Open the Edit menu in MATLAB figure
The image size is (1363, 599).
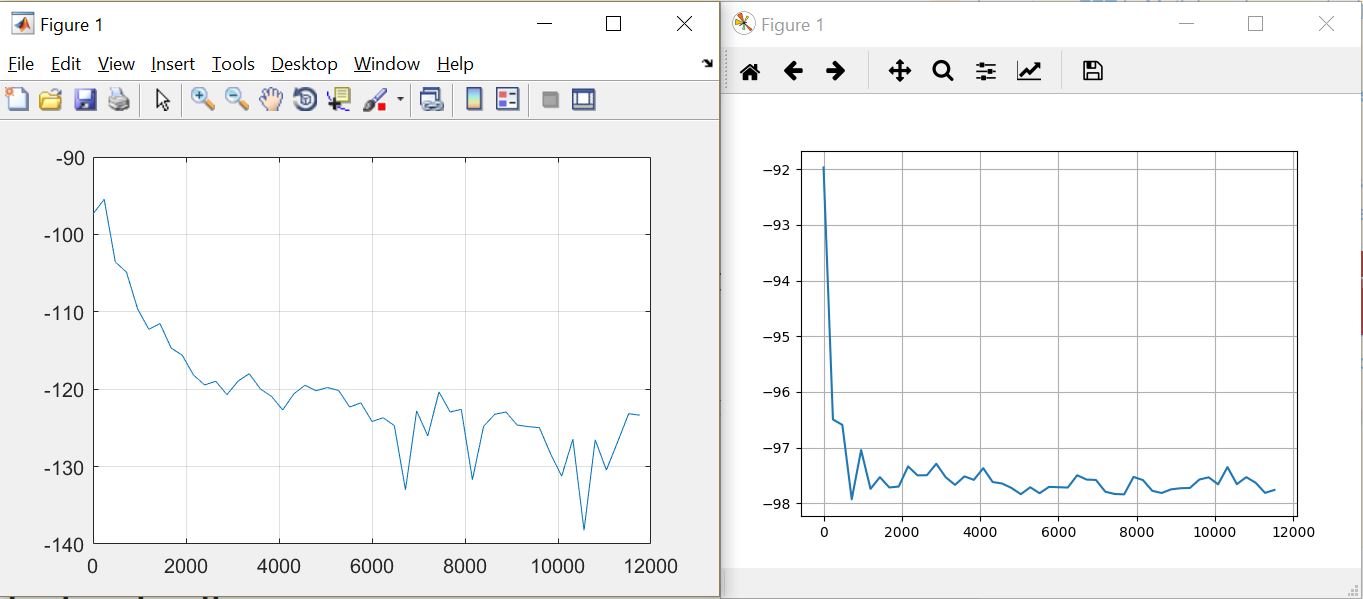point(66,64)
